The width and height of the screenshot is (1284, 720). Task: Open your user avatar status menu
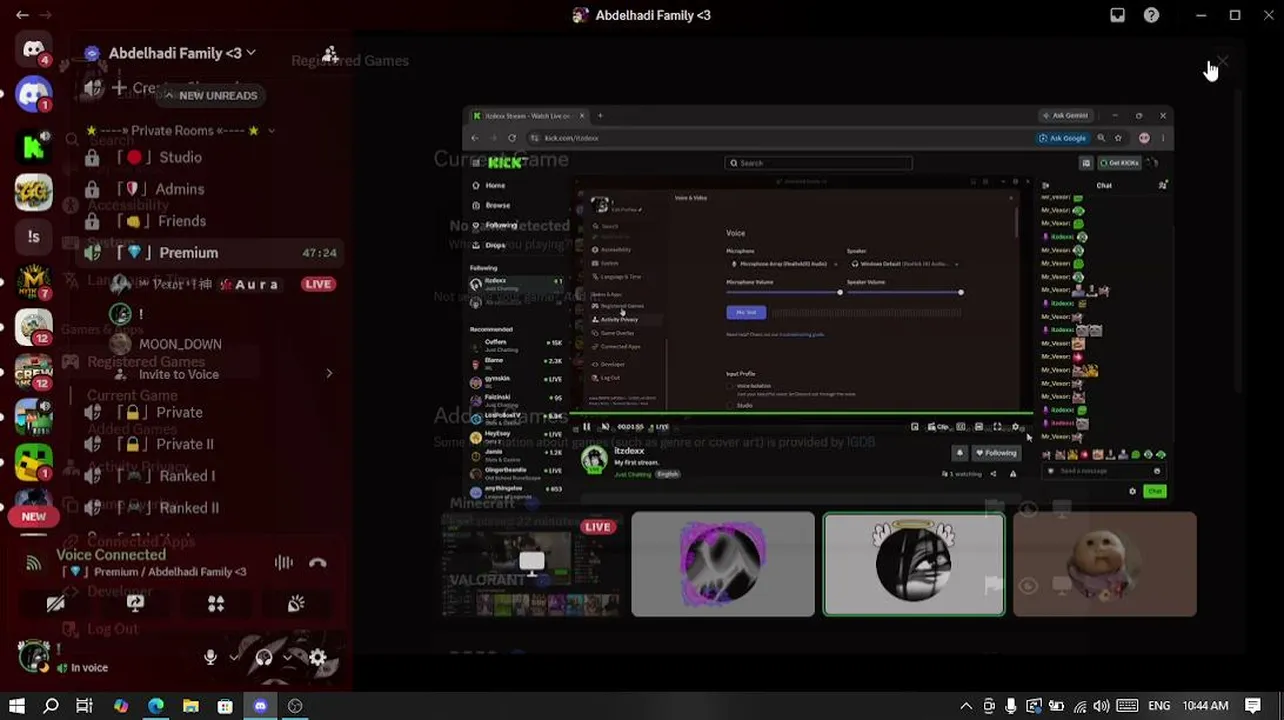pos(34,657)
